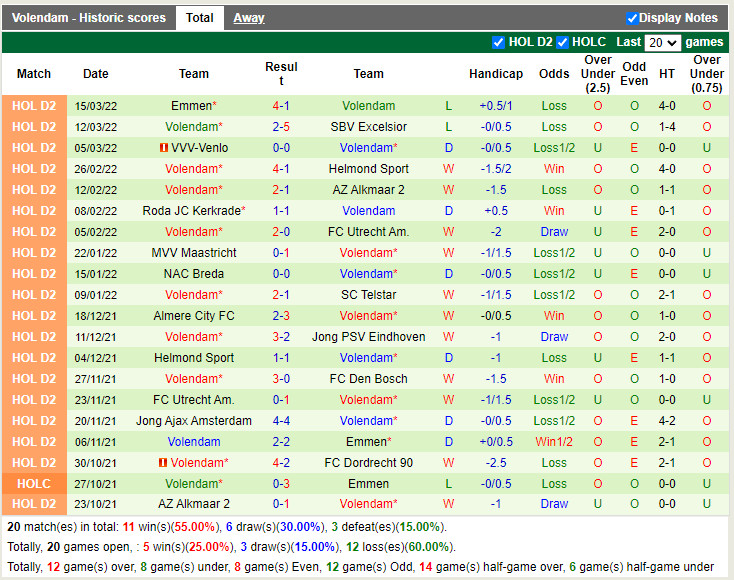Click team name AZ Alkmaar 2 on 12/02/22
Screen dimensions: 734x580
pyautogui.click(x=368, y=190)
